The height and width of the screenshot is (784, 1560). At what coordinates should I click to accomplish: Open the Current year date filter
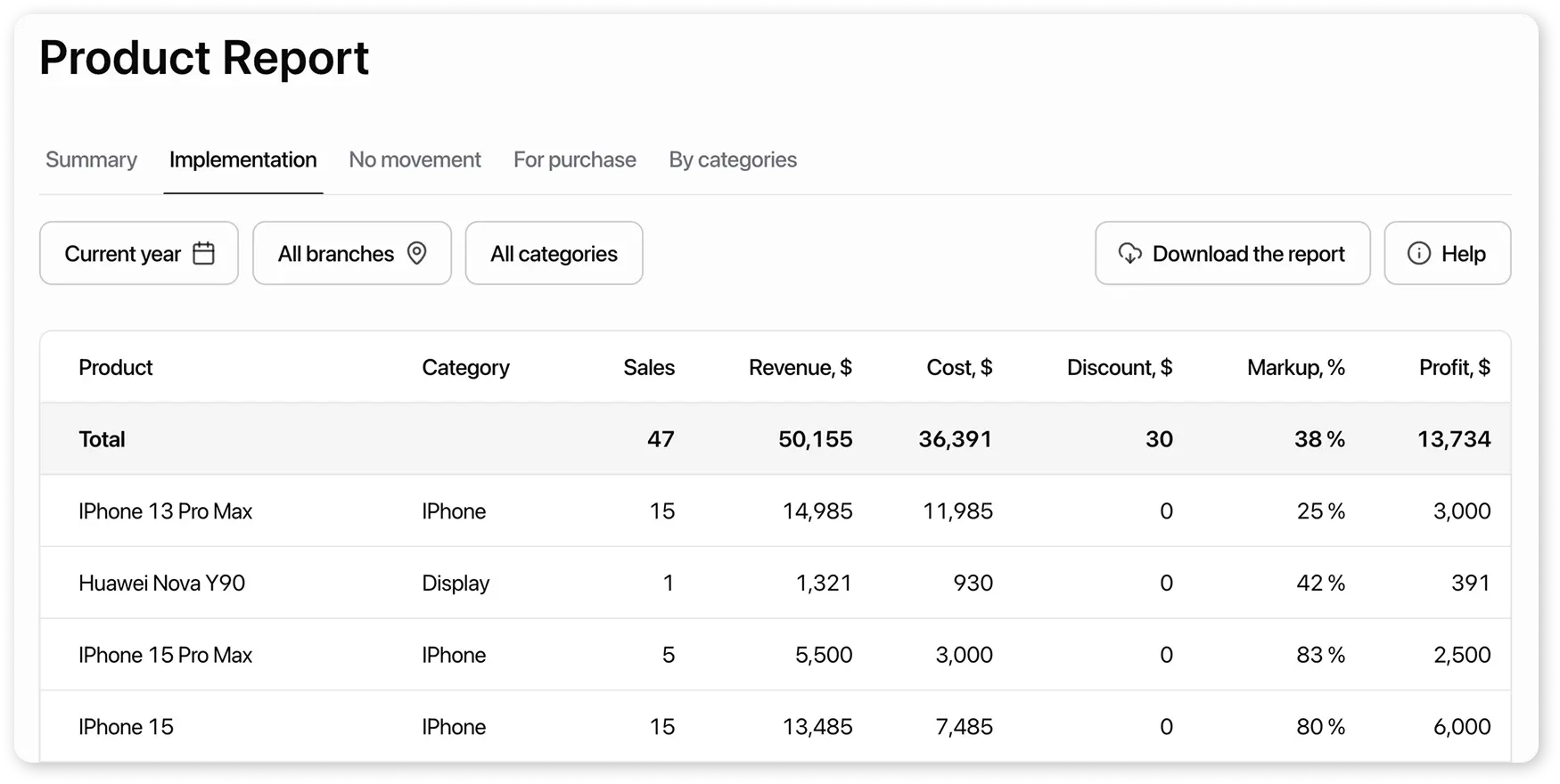(x=139, y=253)
